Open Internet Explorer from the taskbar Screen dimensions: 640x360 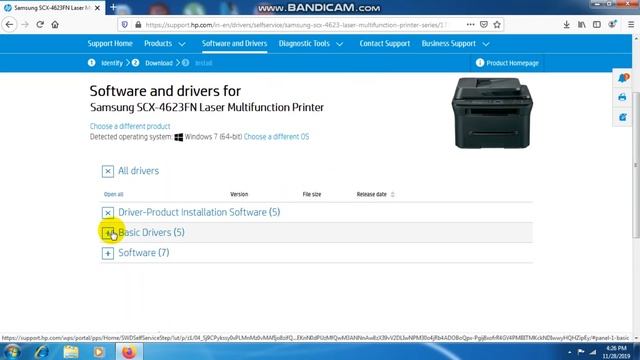coord(42,351)
